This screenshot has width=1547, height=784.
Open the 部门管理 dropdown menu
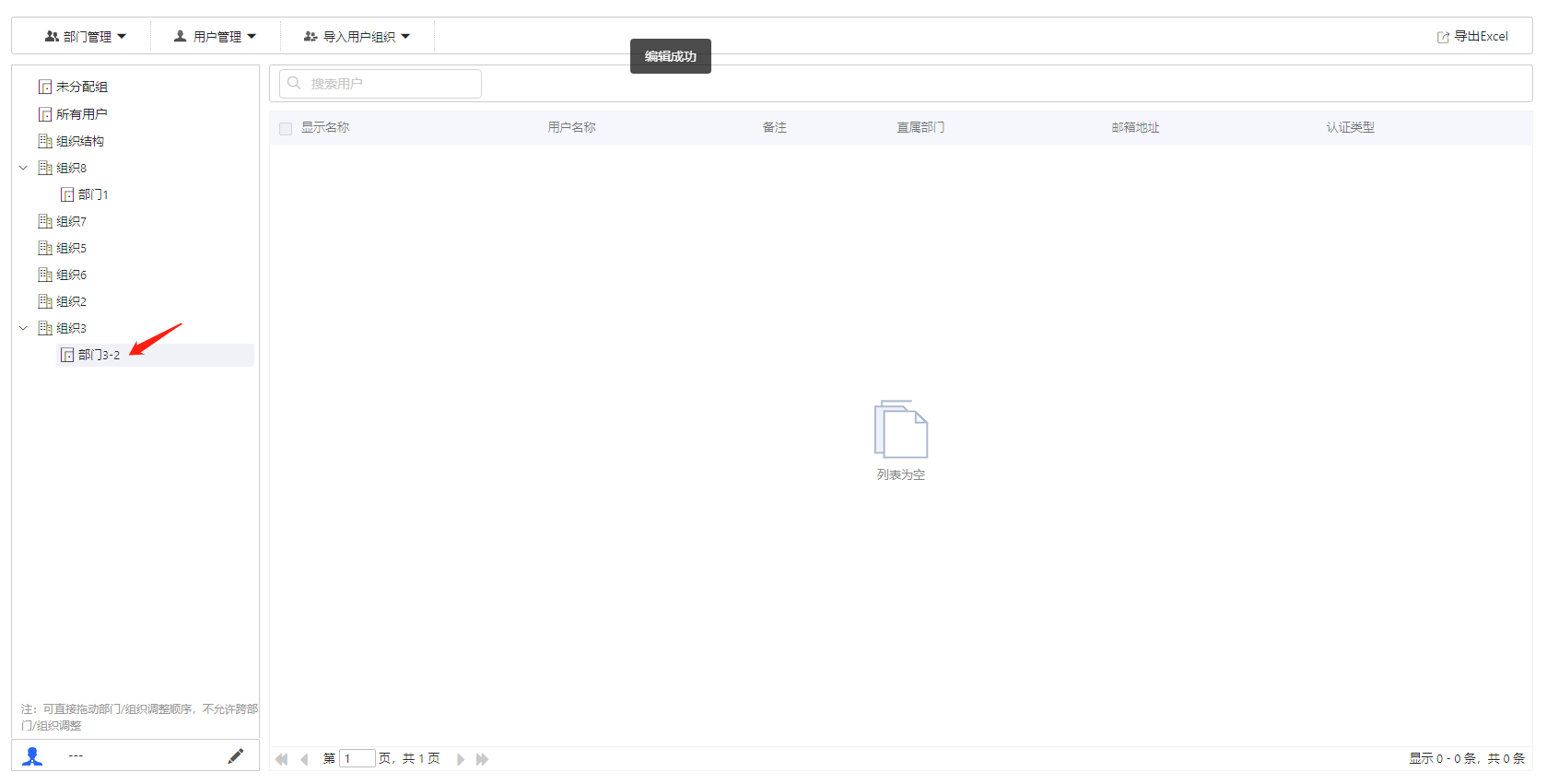click(86, 37)
